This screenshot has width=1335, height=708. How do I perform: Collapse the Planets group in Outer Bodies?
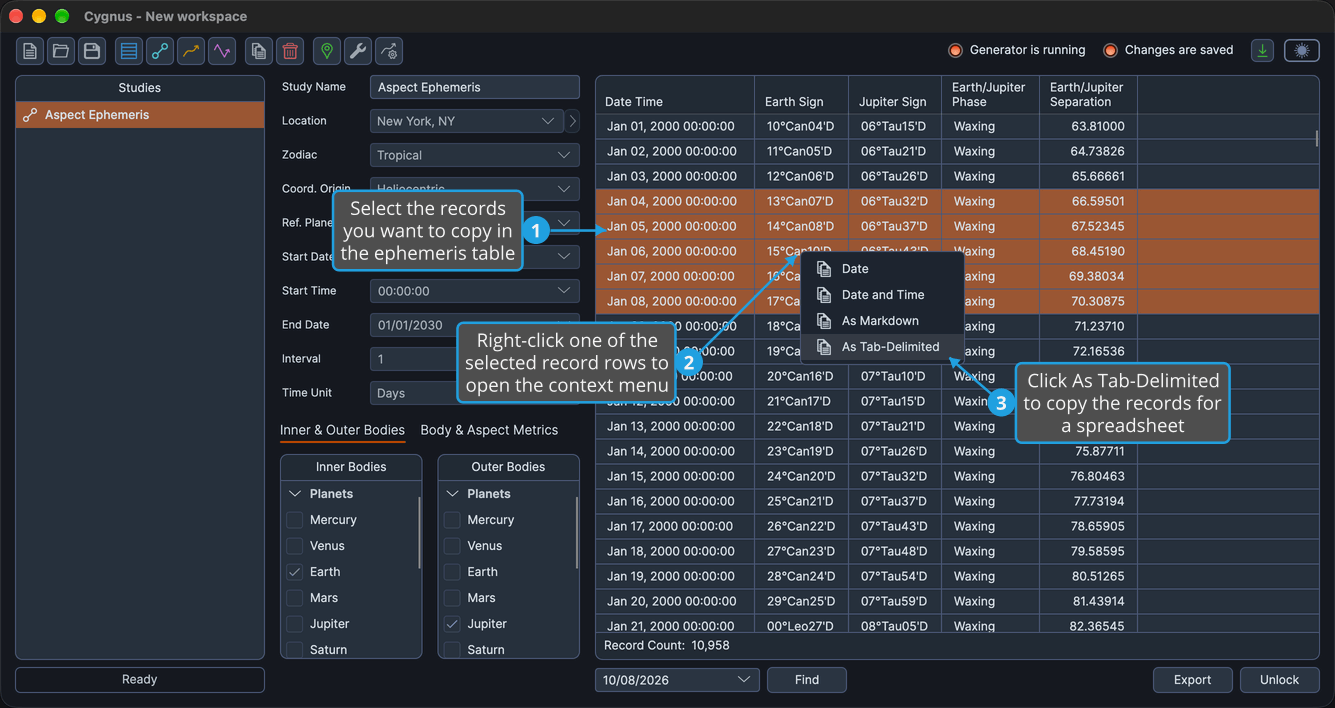coord(452,494)
